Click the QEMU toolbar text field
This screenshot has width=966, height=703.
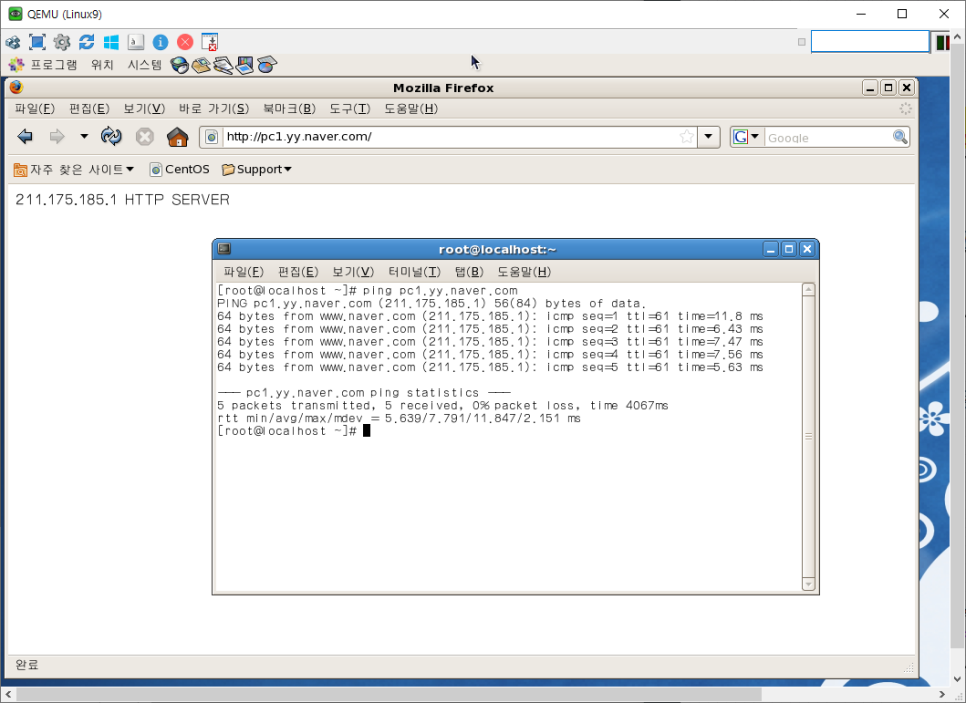coord(869,42)
